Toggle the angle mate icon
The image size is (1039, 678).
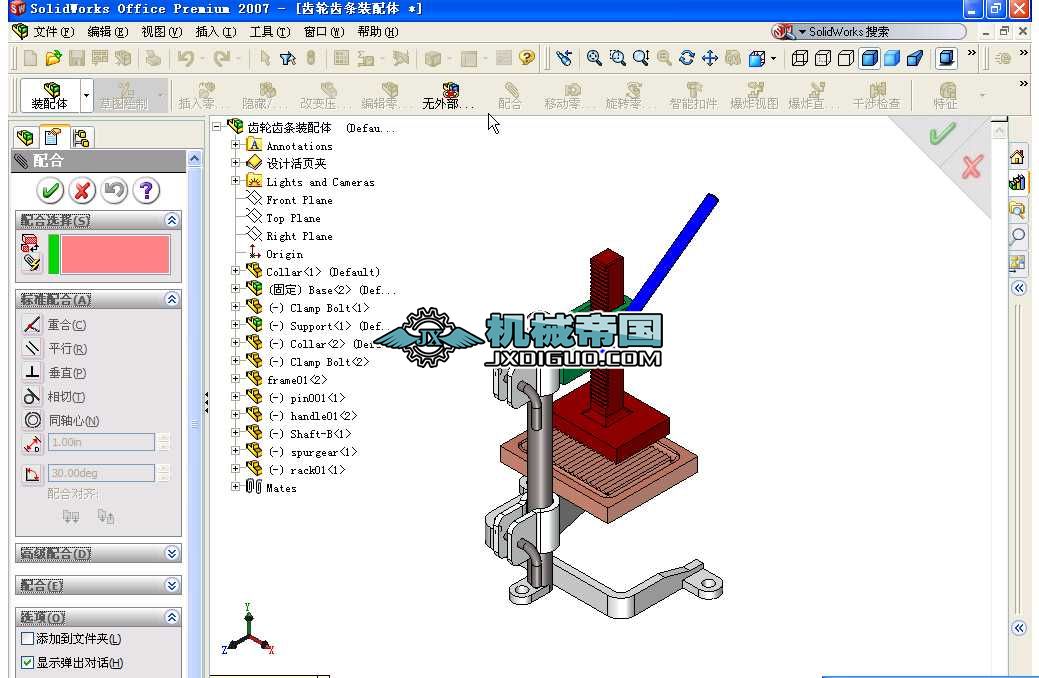32,473
